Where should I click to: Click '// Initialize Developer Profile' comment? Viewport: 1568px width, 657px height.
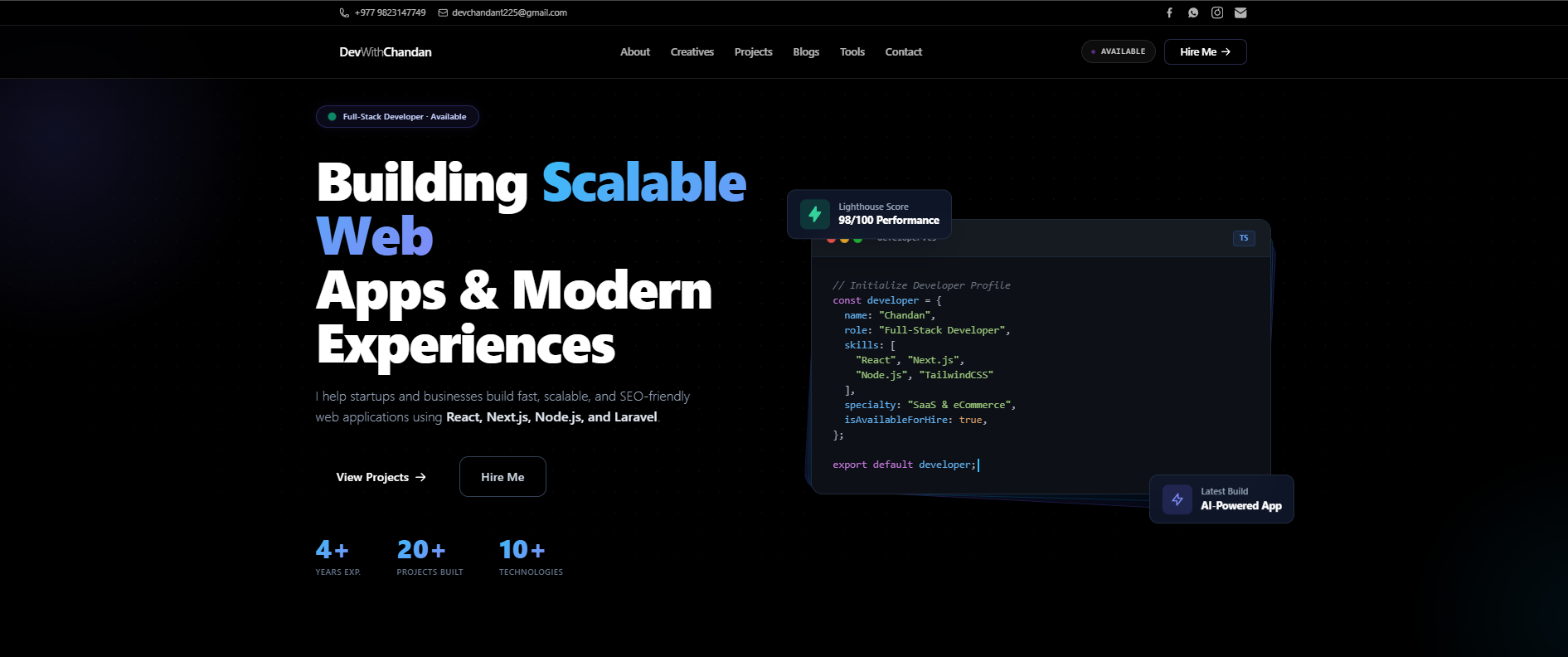(x=921, y=285)
